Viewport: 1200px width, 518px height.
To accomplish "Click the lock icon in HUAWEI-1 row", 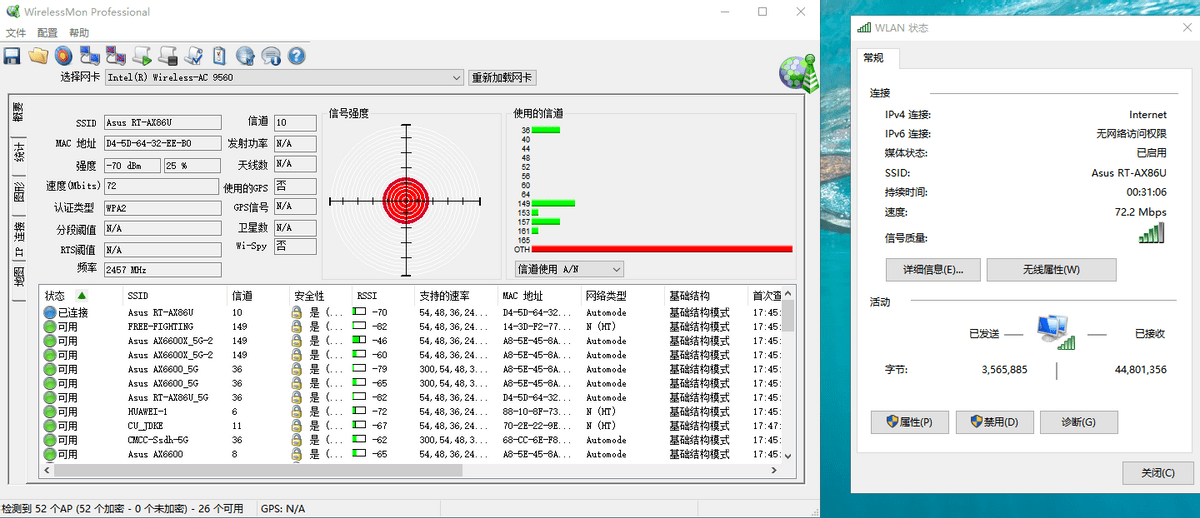I will [x=297, y=412].
